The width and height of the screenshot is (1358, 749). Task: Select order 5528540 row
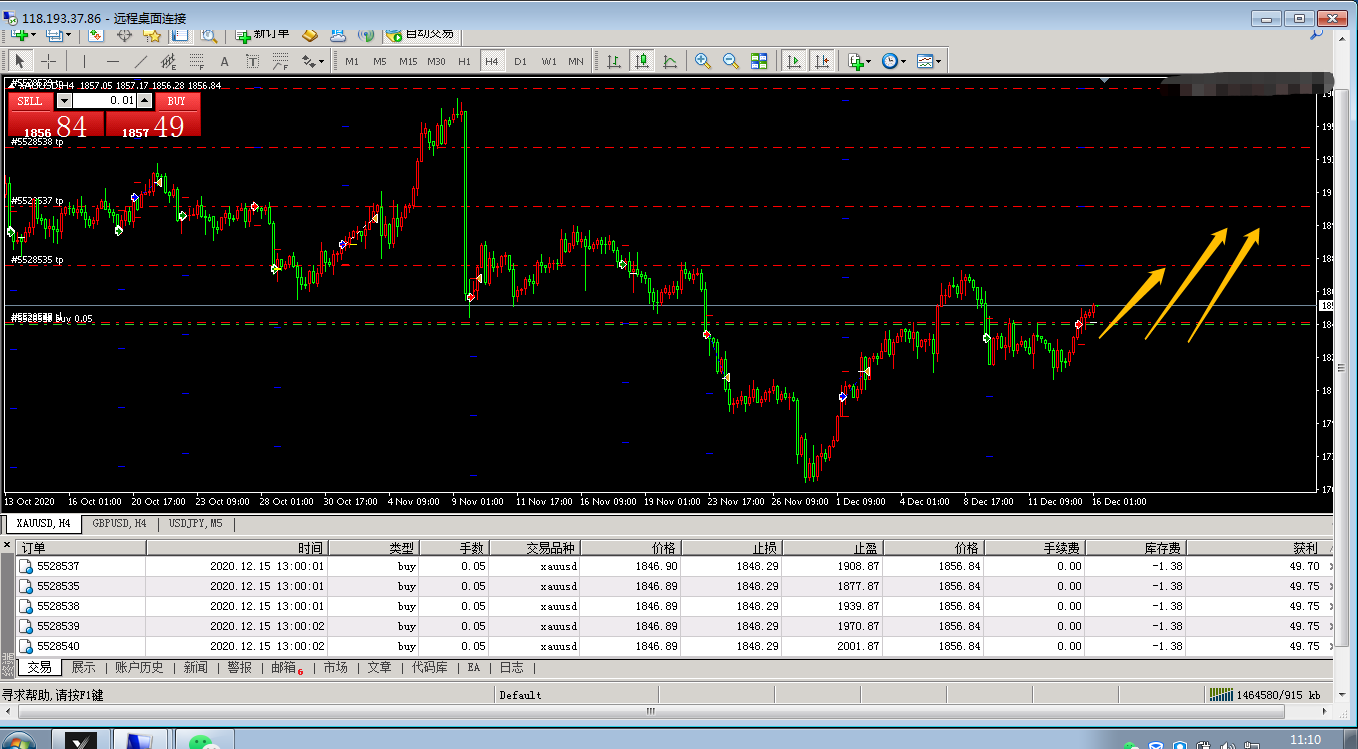pos(675,646)
